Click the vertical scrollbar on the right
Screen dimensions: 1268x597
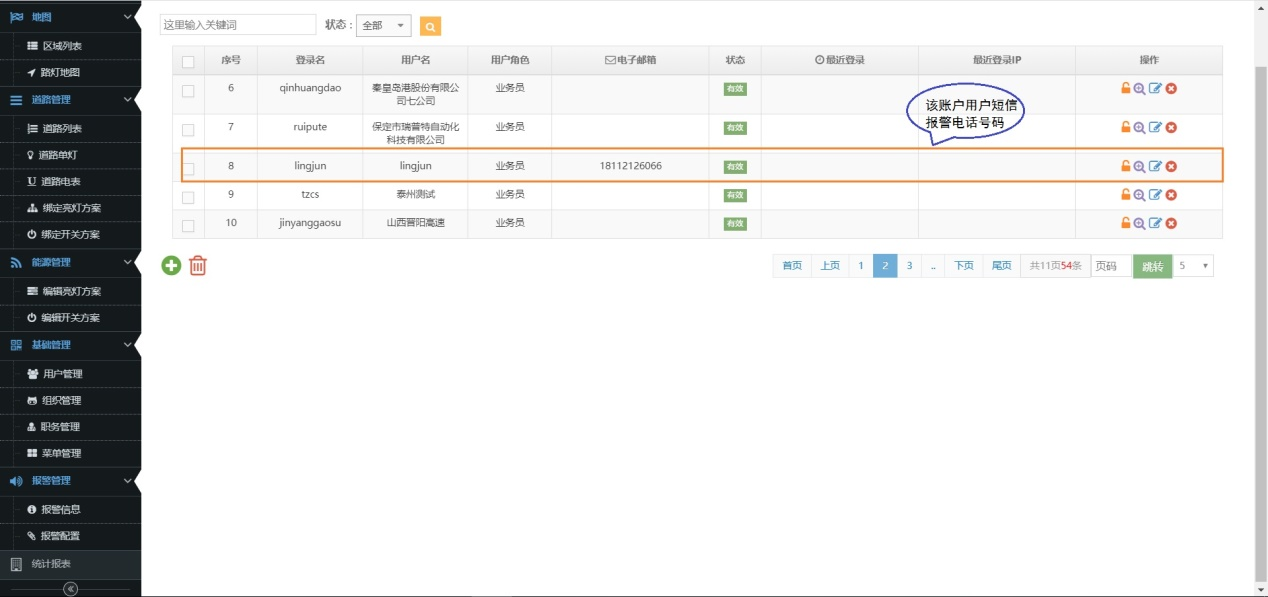(x=1260, y=300)
